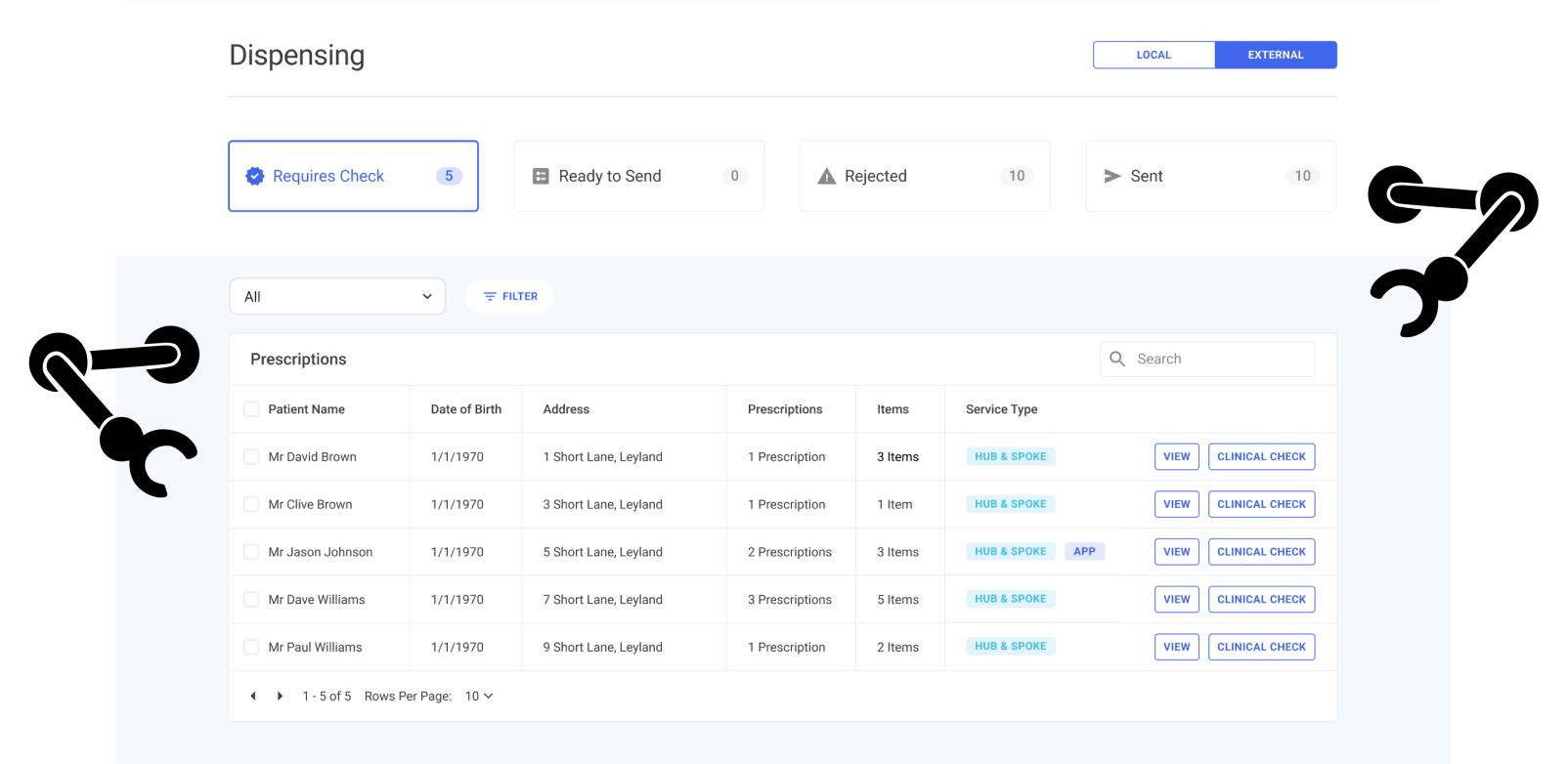Switch to the Local tab
The image size is (1568, 764).
click(x=1154, y=55)
